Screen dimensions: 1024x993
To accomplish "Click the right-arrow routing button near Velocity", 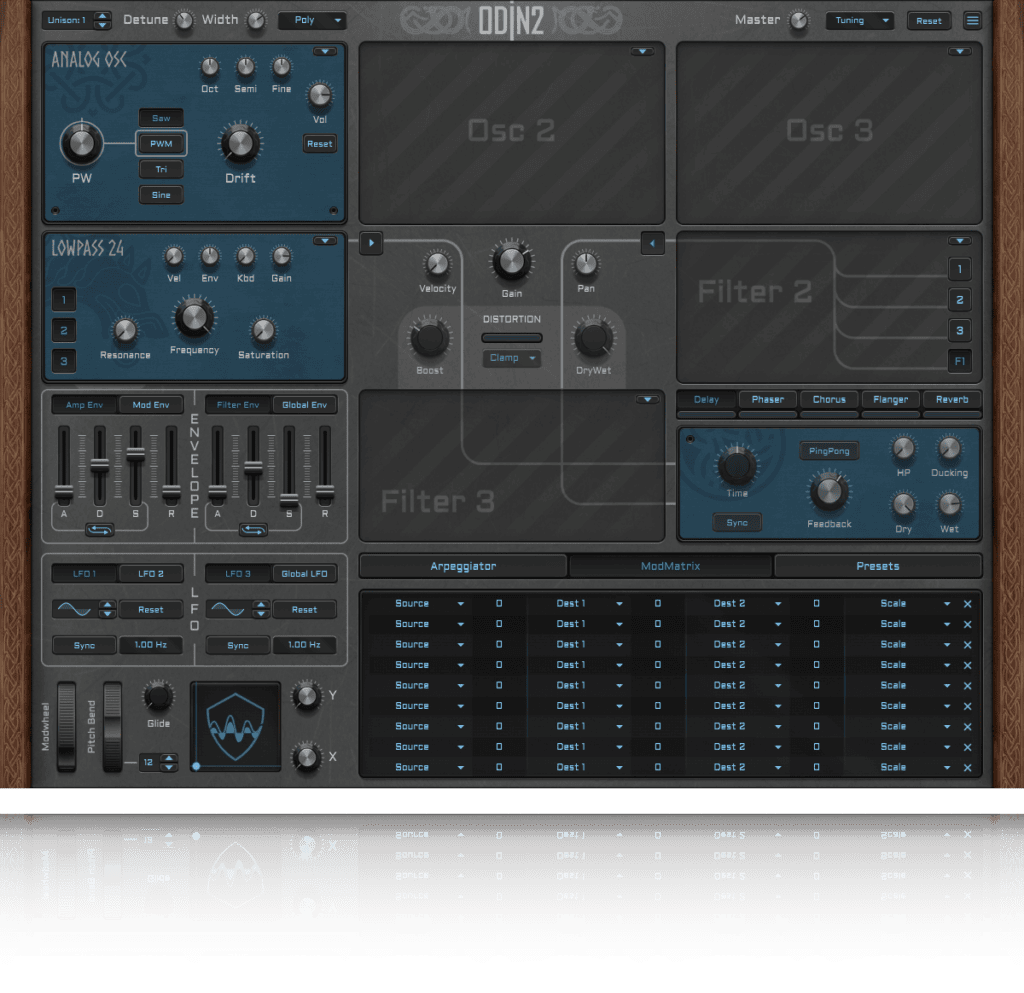I will [x=371, y=243].
